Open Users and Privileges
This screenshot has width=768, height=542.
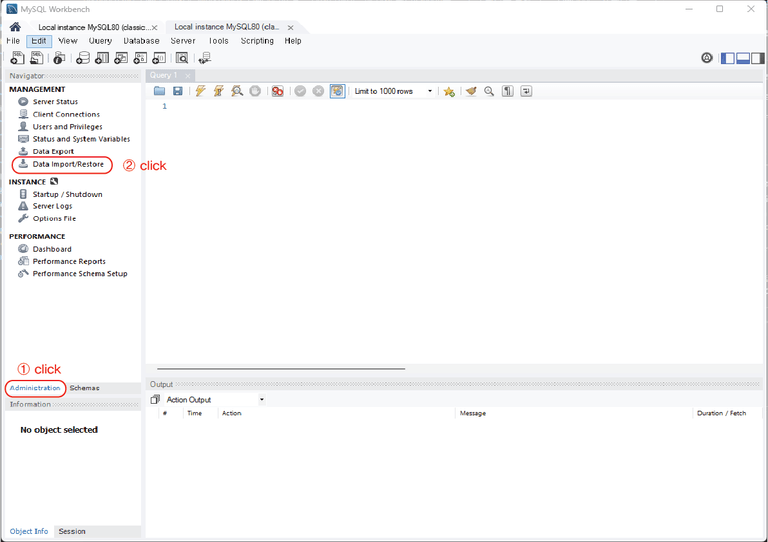pos(68,126)
